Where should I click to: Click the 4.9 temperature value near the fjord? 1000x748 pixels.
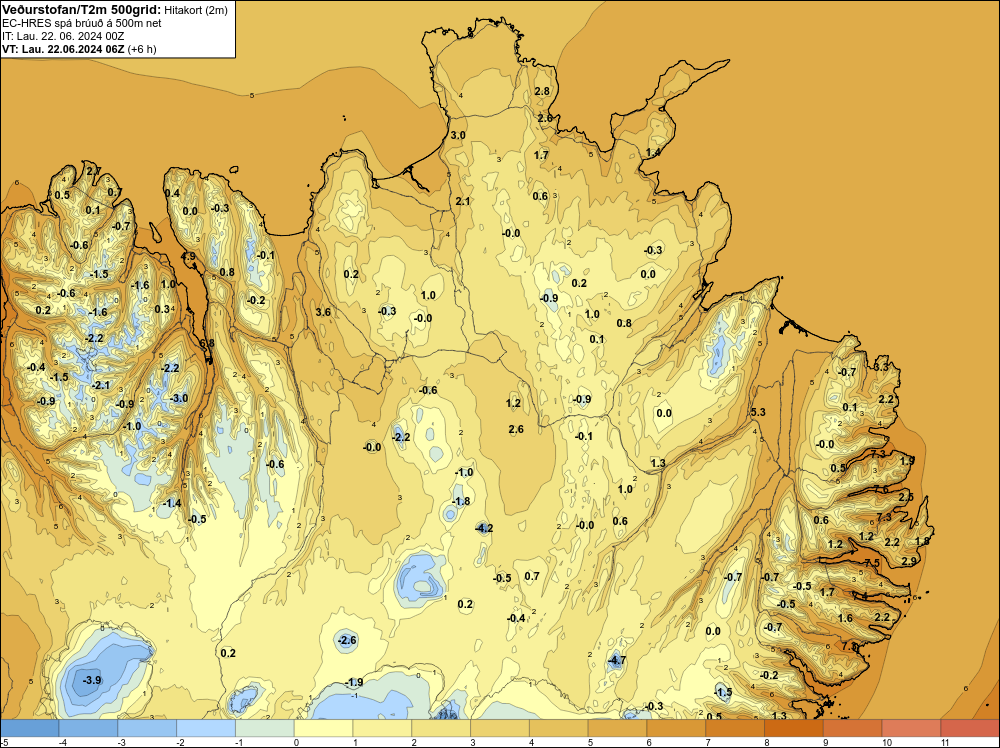pos(189,256)
